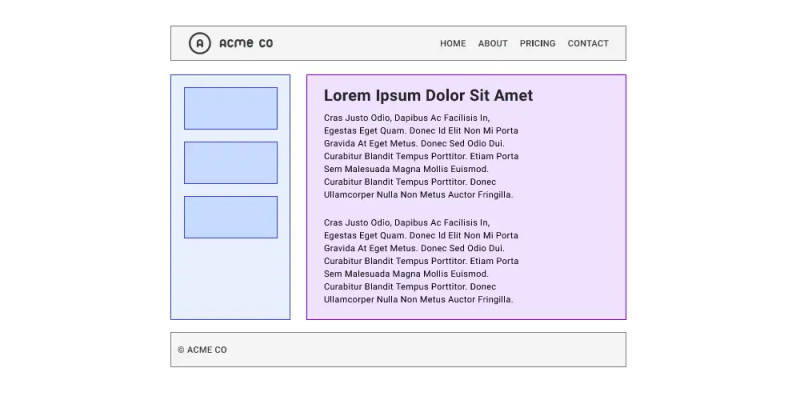Select the third blue sidebar box

pos(231,217)
